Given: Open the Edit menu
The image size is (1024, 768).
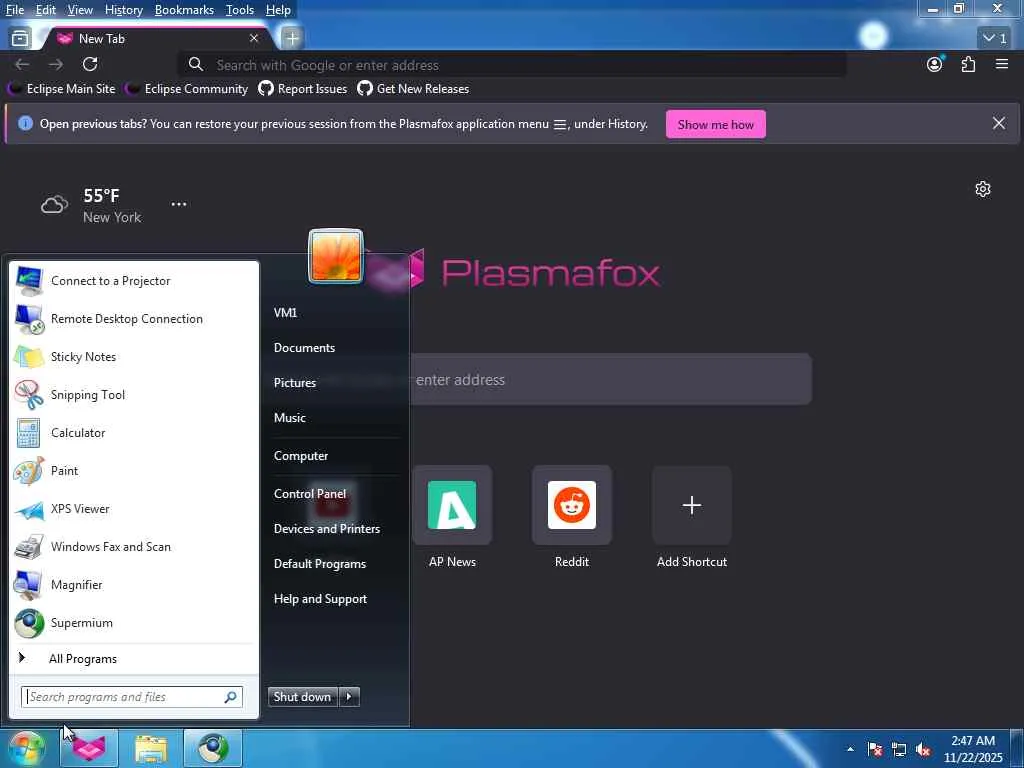Looking at the screenshot, I should 46,10.
